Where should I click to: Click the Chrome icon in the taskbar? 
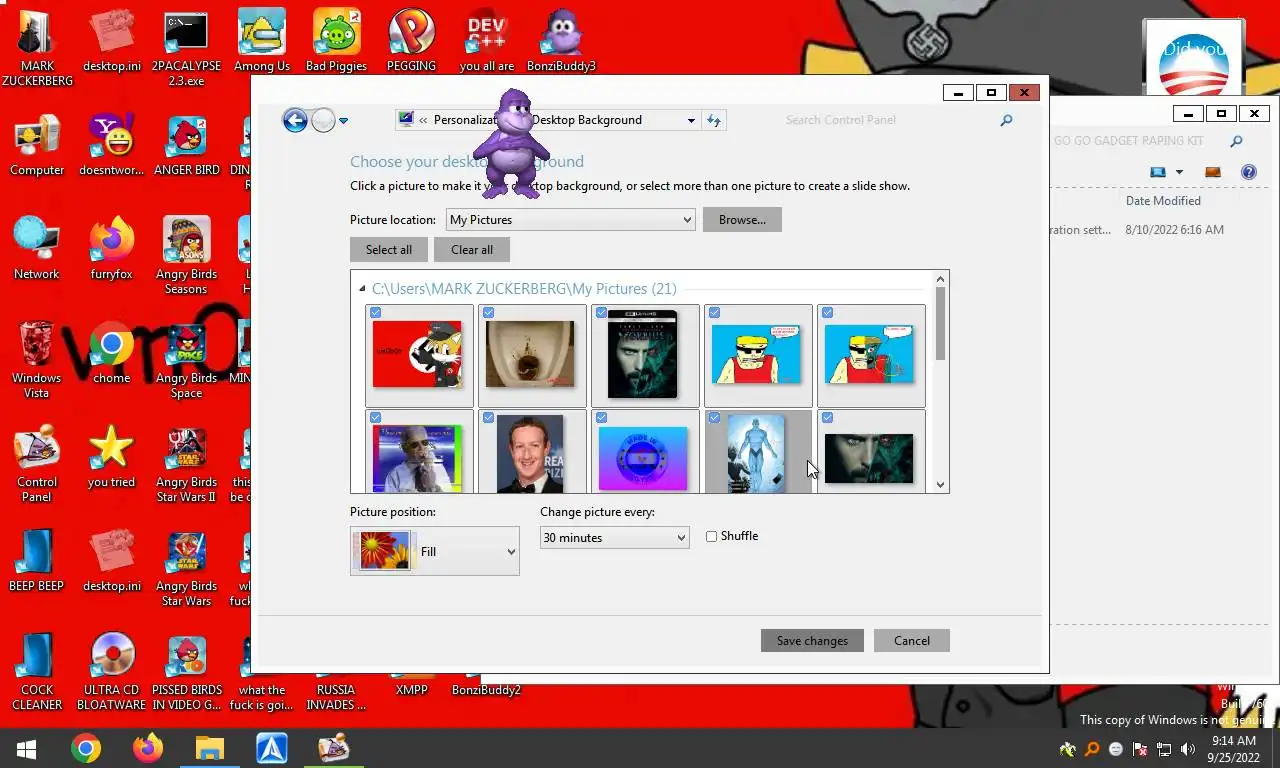[86, 748]
